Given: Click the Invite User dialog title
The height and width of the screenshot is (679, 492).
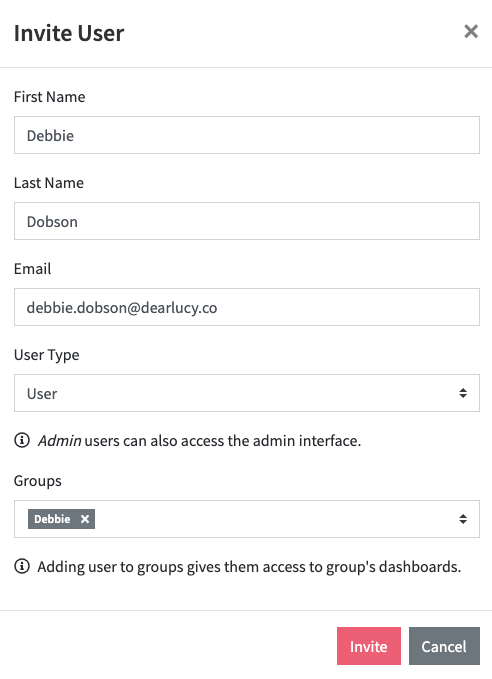Looking at the screenshot, I should click(69, 33).
